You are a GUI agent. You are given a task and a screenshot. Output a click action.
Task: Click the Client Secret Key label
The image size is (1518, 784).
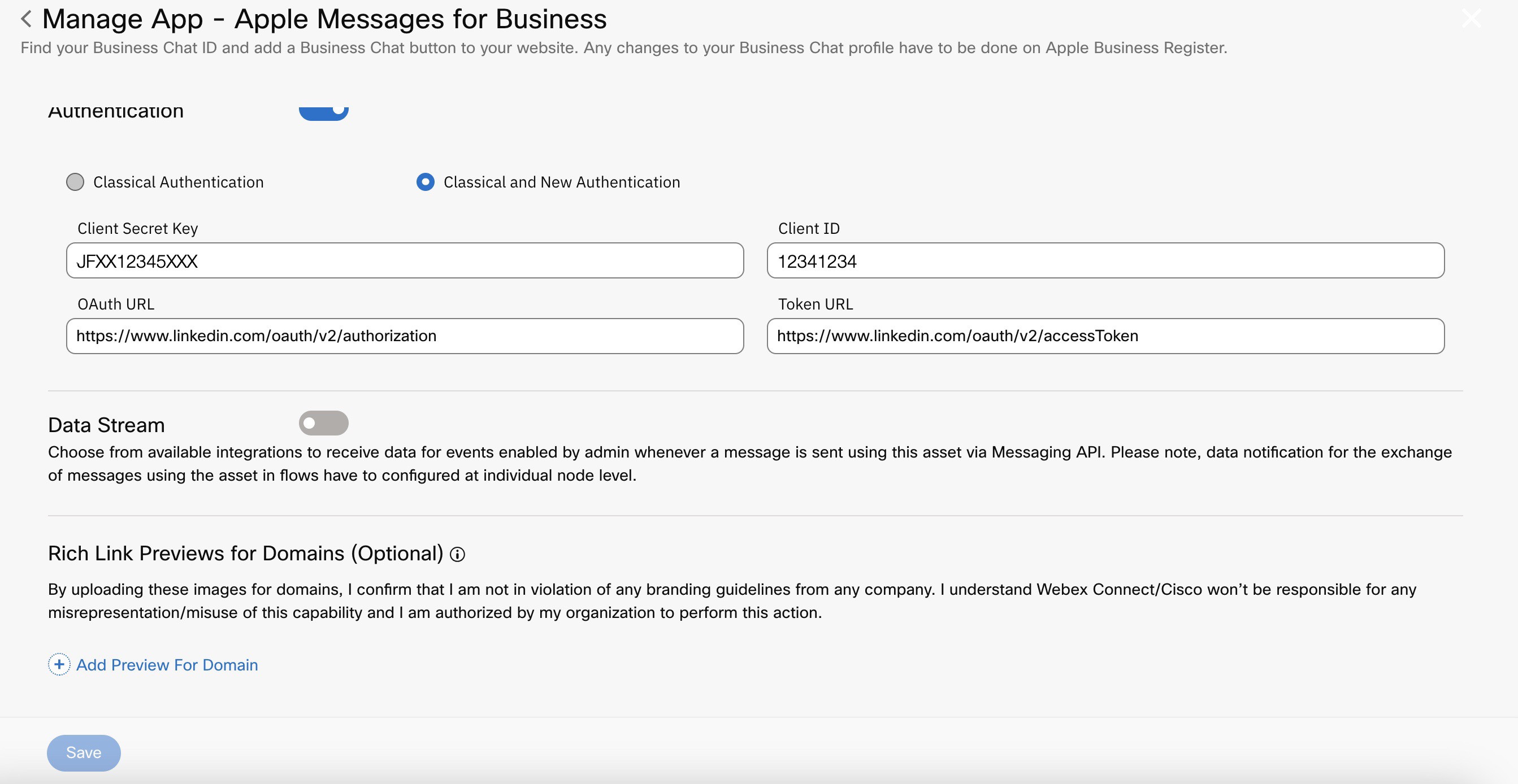[138, 229]
